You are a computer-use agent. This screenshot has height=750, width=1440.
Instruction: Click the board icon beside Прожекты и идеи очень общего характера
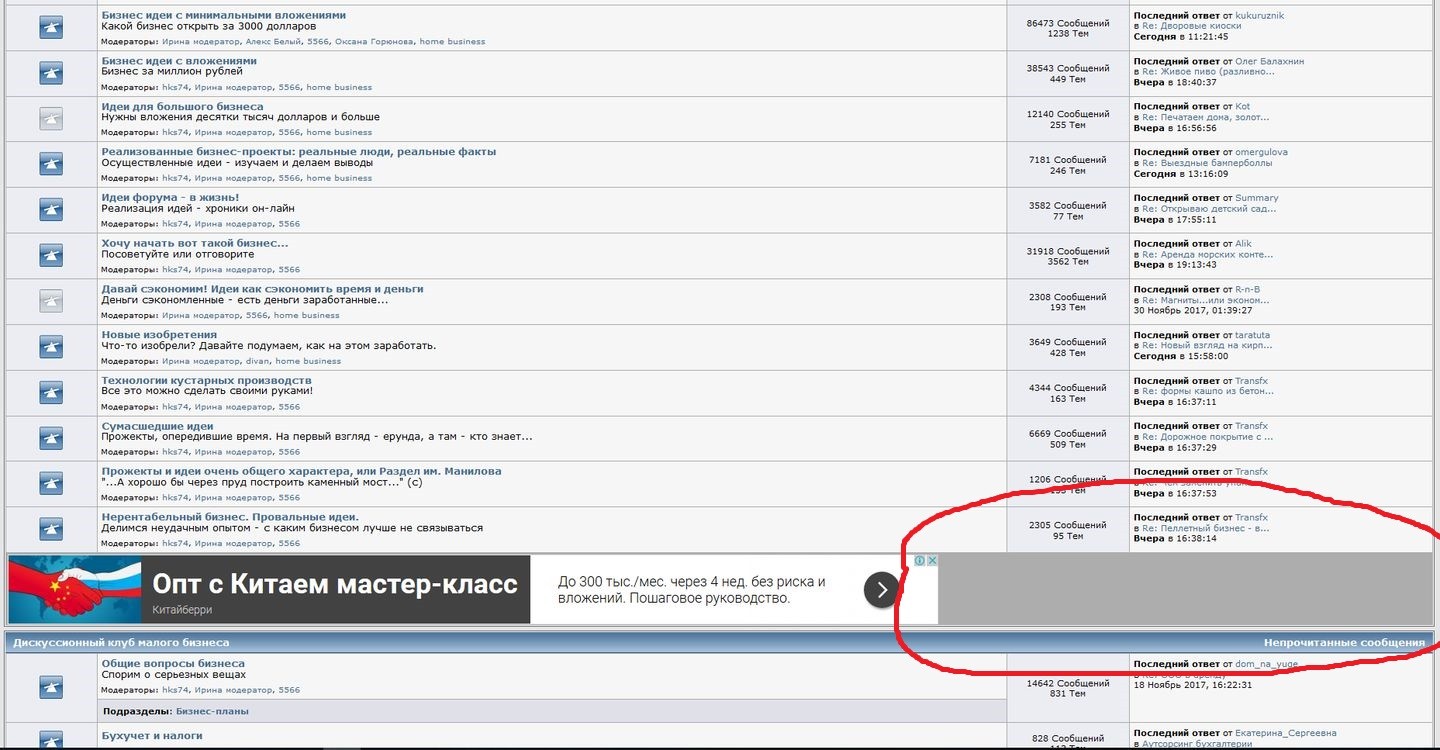click(51, 484)
